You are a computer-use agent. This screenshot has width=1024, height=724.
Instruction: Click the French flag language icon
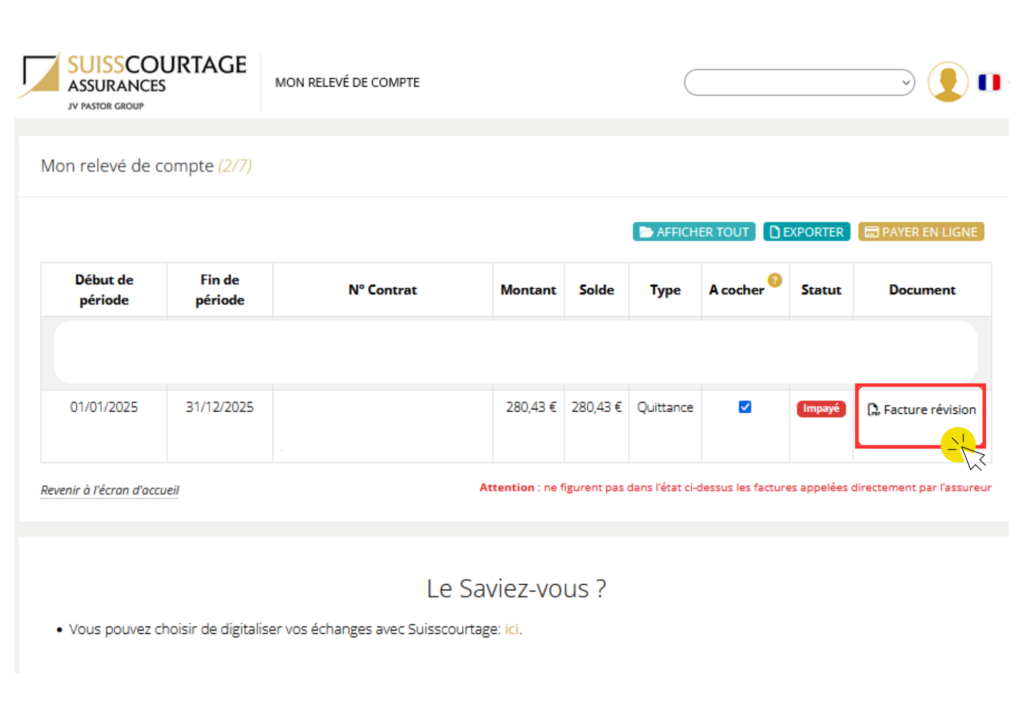(x=989, y=82)
